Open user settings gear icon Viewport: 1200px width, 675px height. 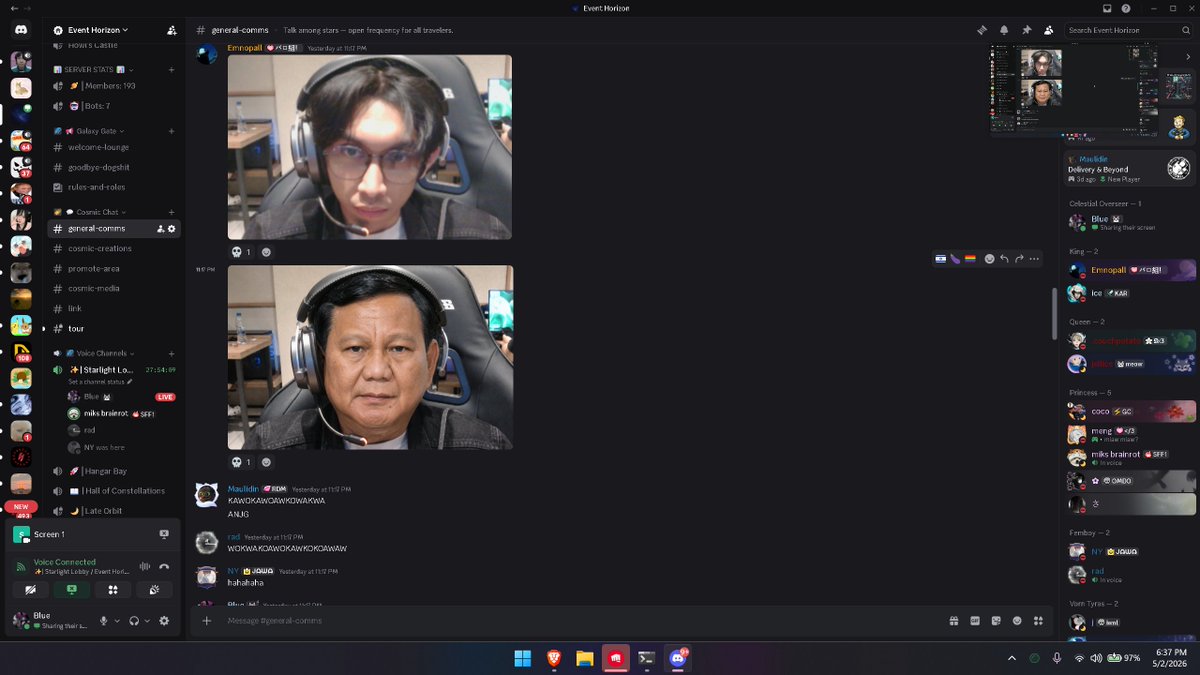(x=164, y=621)
